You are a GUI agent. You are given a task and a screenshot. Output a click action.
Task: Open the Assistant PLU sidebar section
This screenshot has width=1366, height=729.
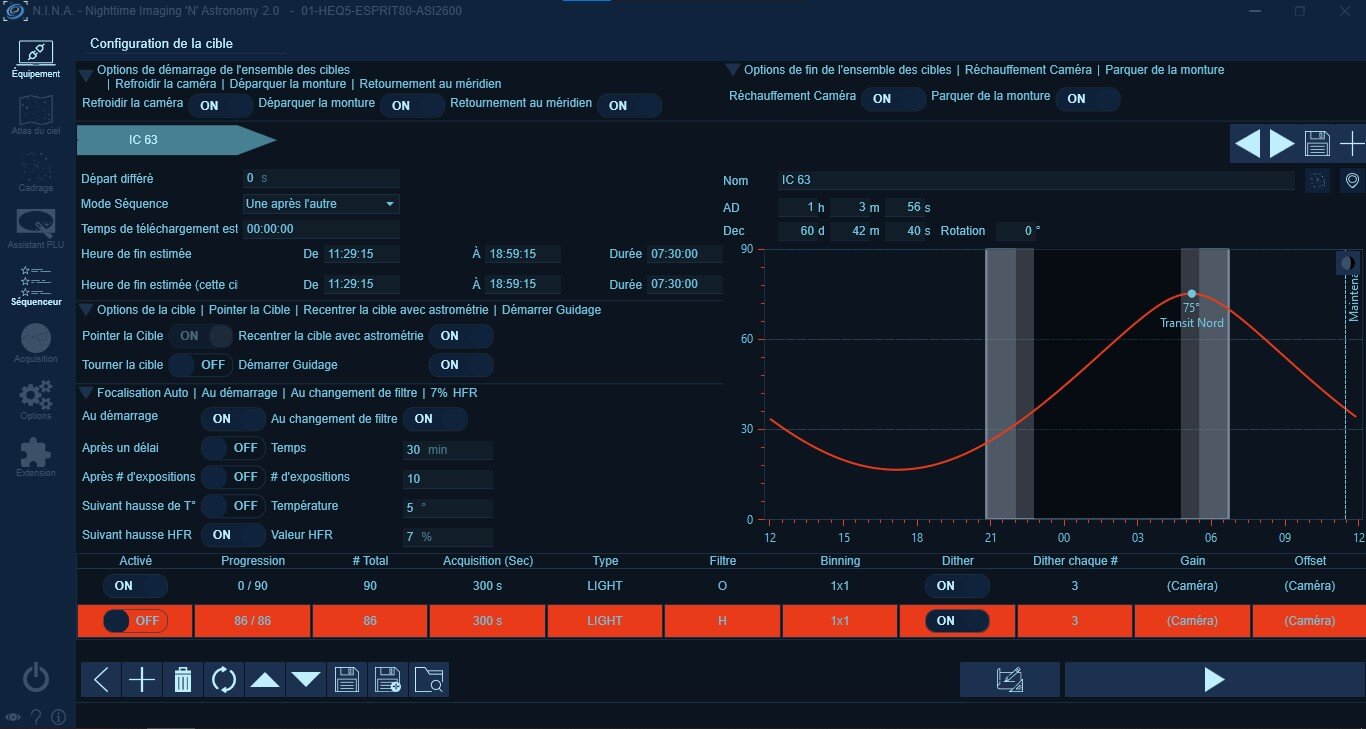click(36, 228)
